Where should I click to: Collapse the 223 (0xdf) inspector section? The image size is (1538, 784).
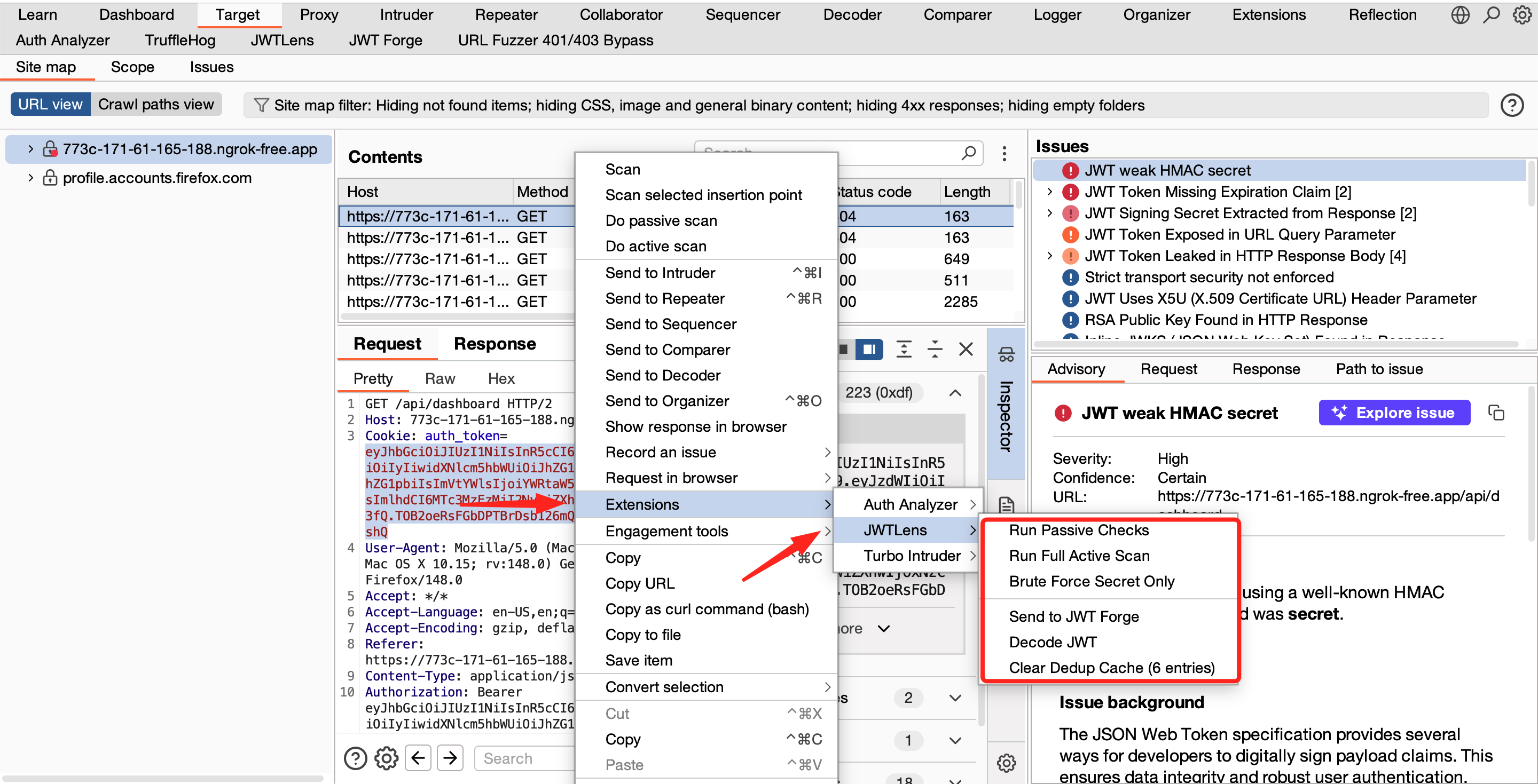(954, 393)
